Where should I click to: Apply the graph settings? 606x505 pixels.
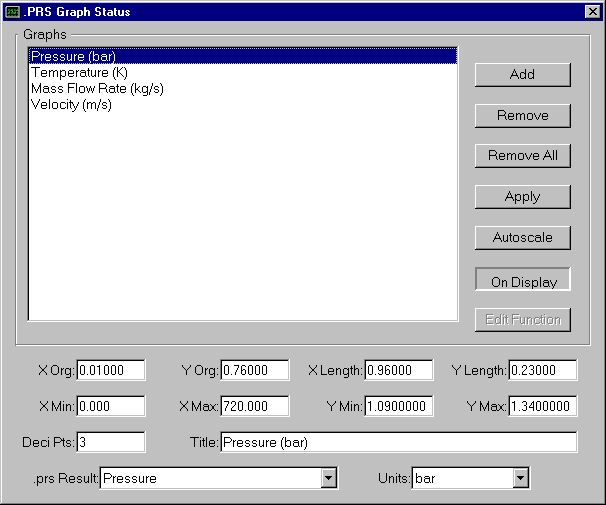tap(523, 197)
